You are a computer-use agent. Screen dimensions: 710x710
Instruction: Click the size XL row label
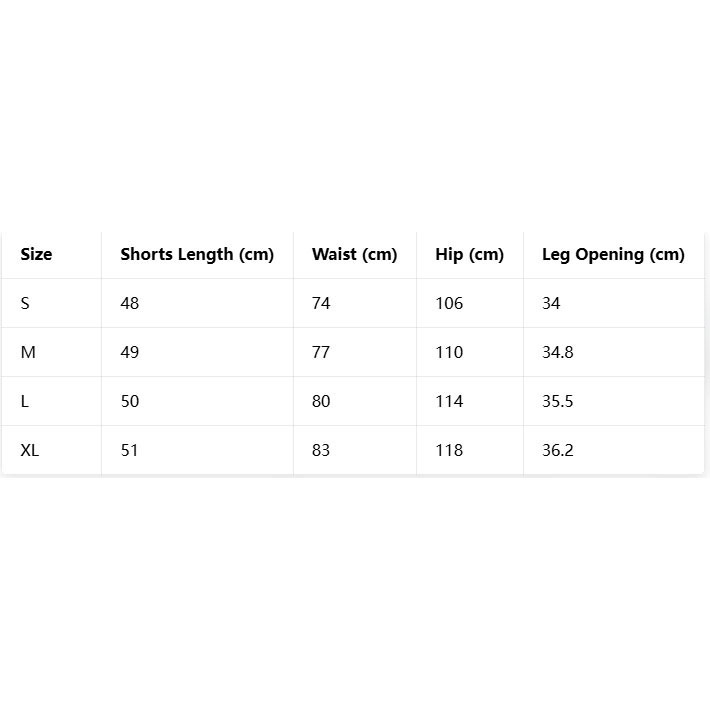click(30, 450)
